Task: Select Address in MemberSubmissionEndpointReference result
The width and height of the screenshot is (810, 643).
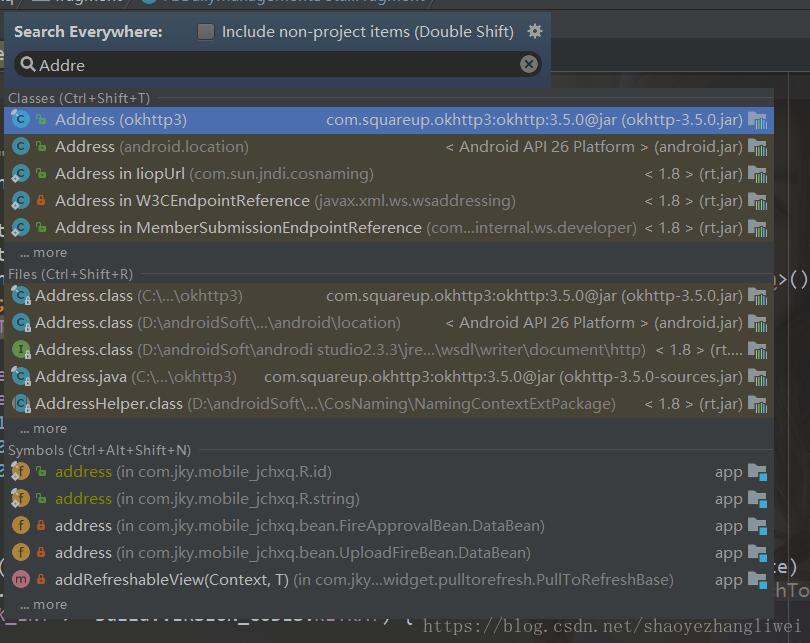Action: click(238, 228)
